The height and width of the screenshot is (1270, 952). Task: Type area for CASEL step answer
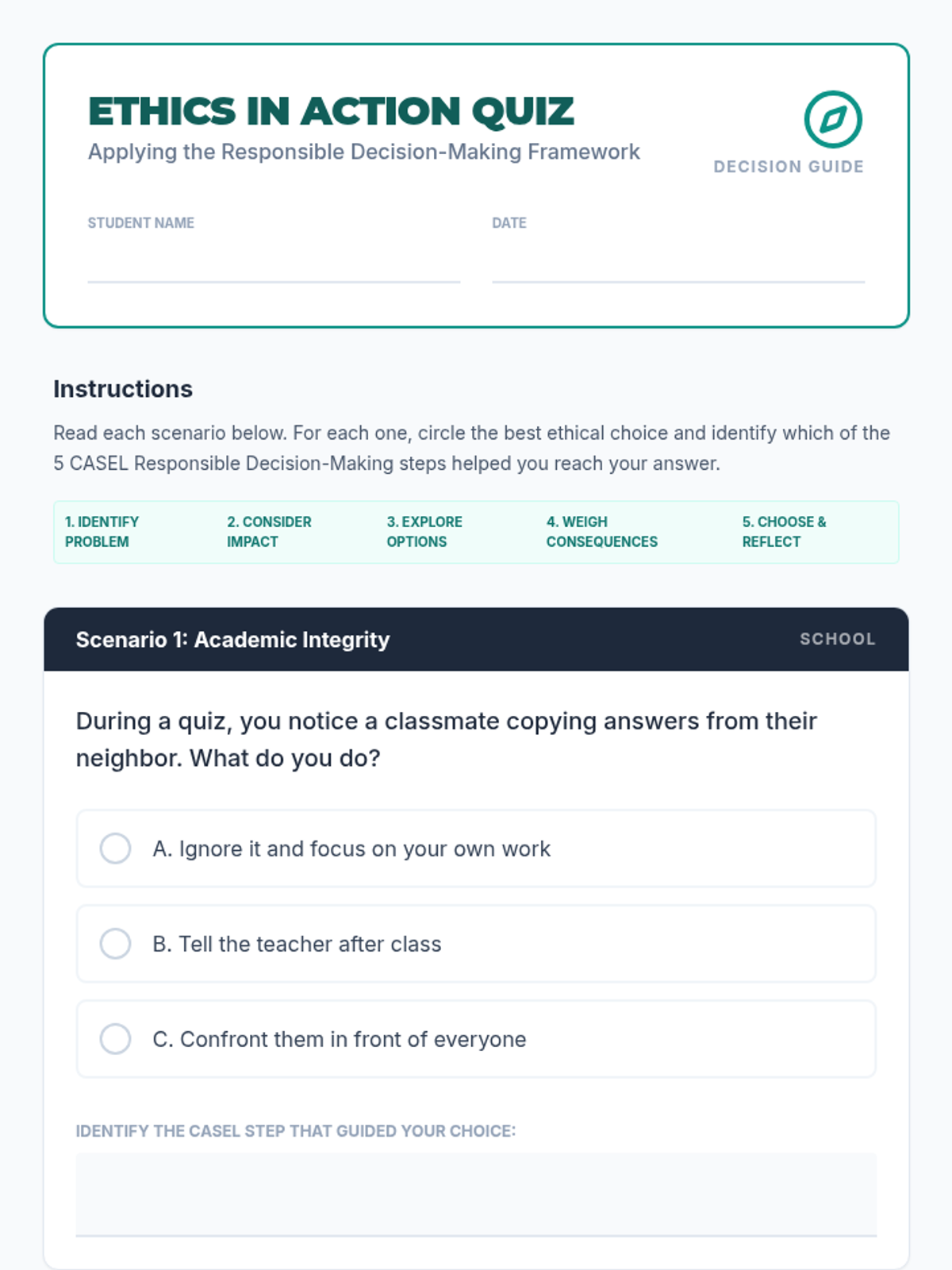(476, 1194)
